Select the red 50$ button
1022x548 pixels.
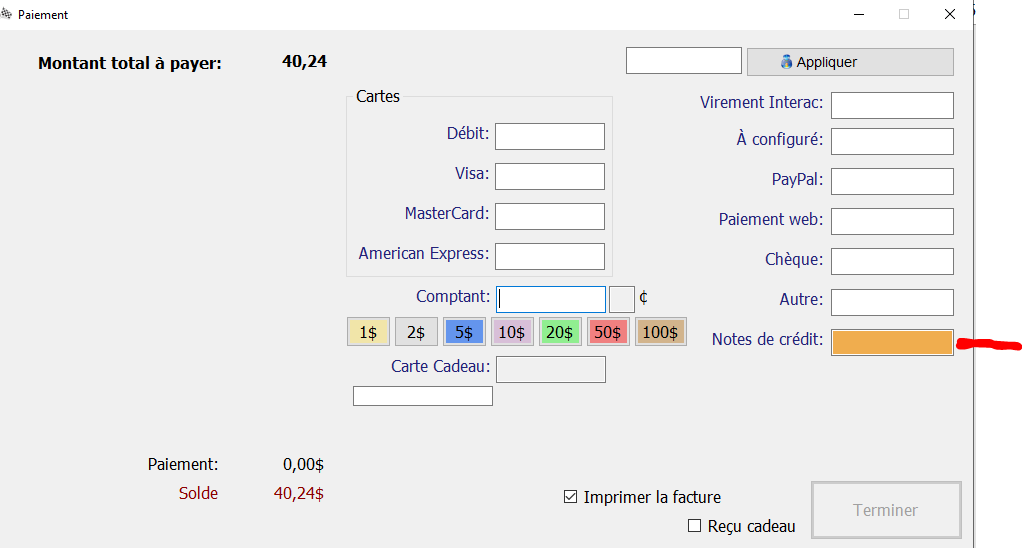point(608,332)
